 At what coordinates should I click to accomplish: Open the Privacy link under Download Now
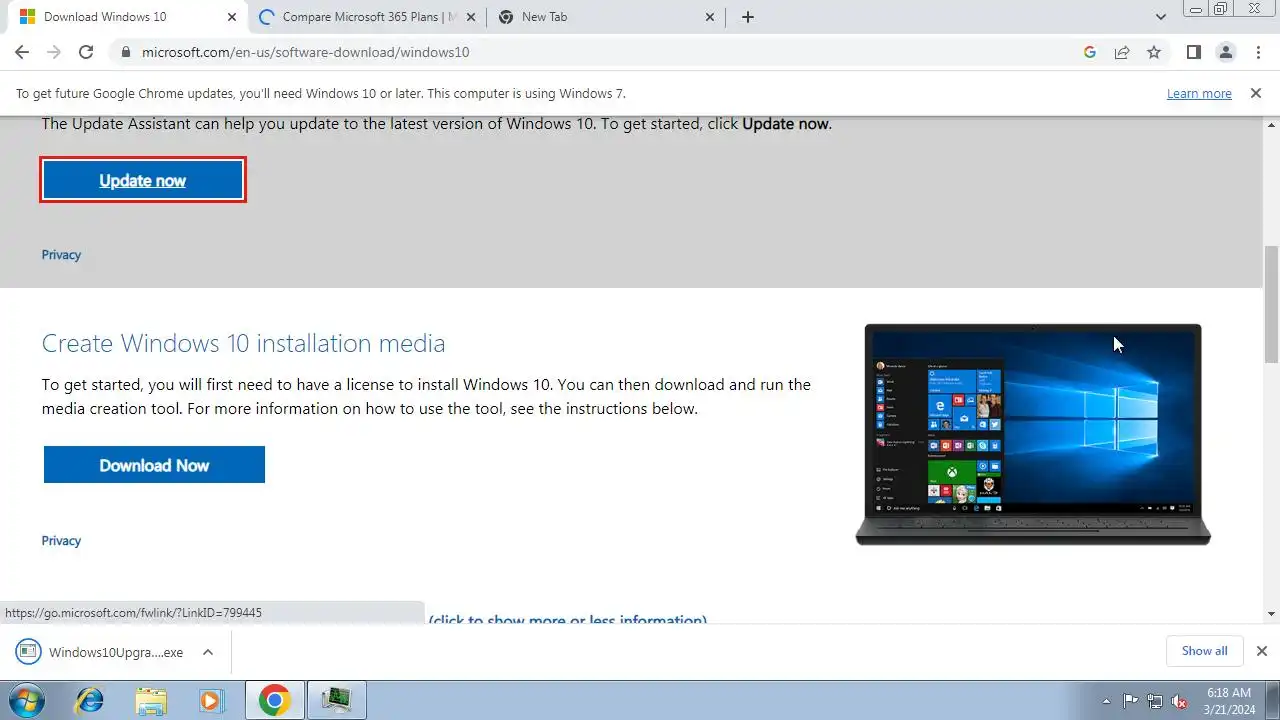tap(61, 541)
